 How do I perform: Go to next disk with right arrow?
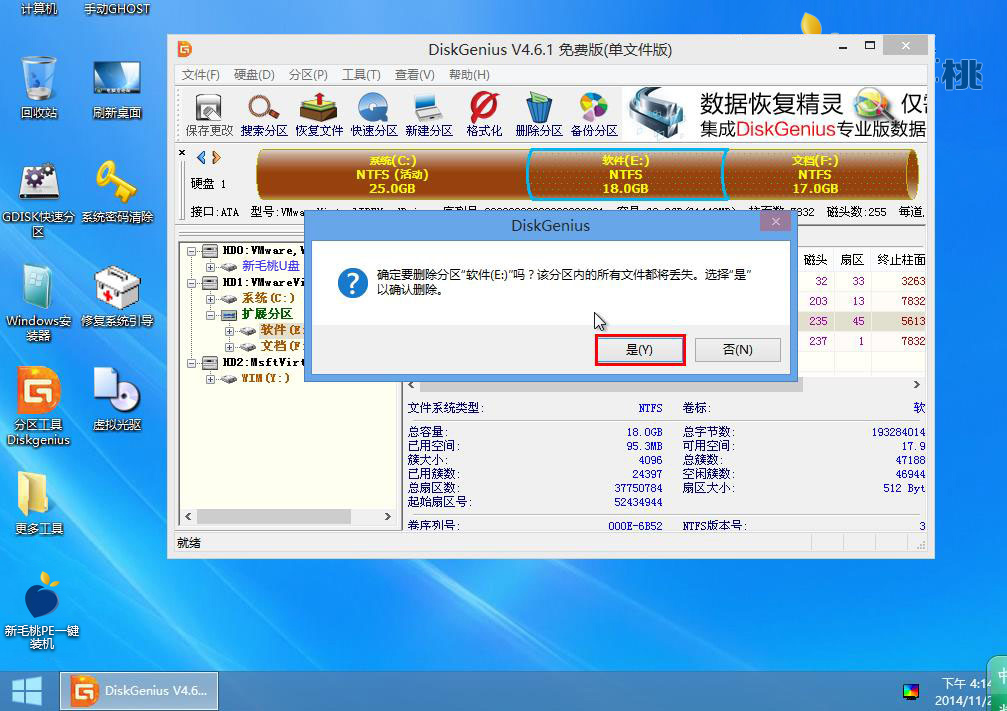[x=216, y=157]
